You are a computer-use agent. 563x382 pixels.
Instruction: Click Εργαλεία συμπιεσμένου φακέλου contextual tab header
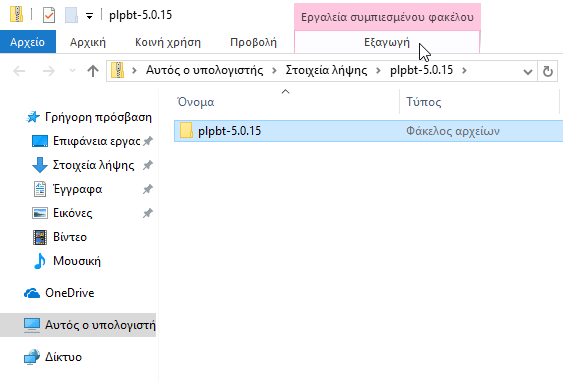coord(387,17)
